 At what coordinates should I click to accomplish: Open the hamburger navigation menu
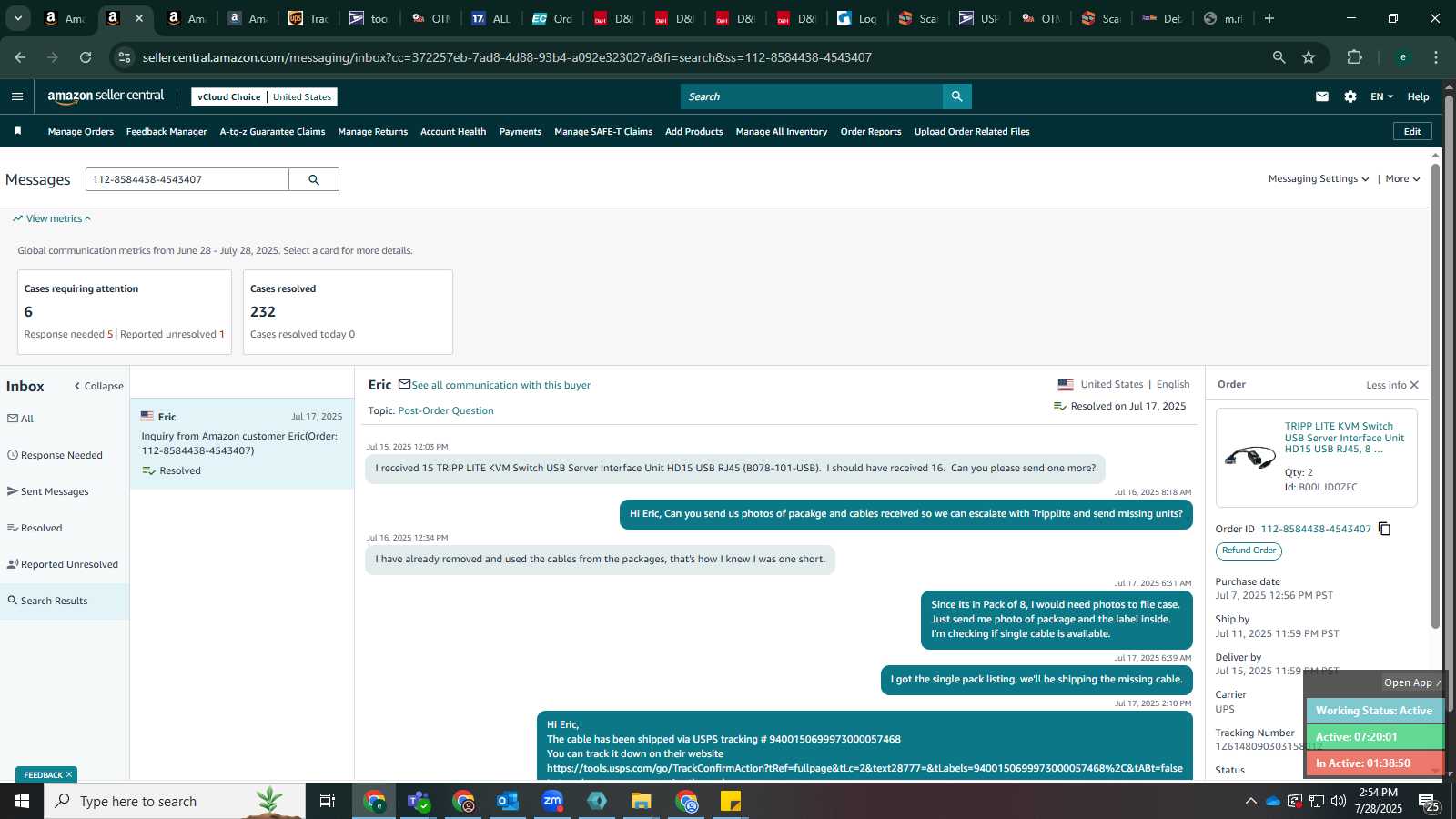tap(17, 96)
